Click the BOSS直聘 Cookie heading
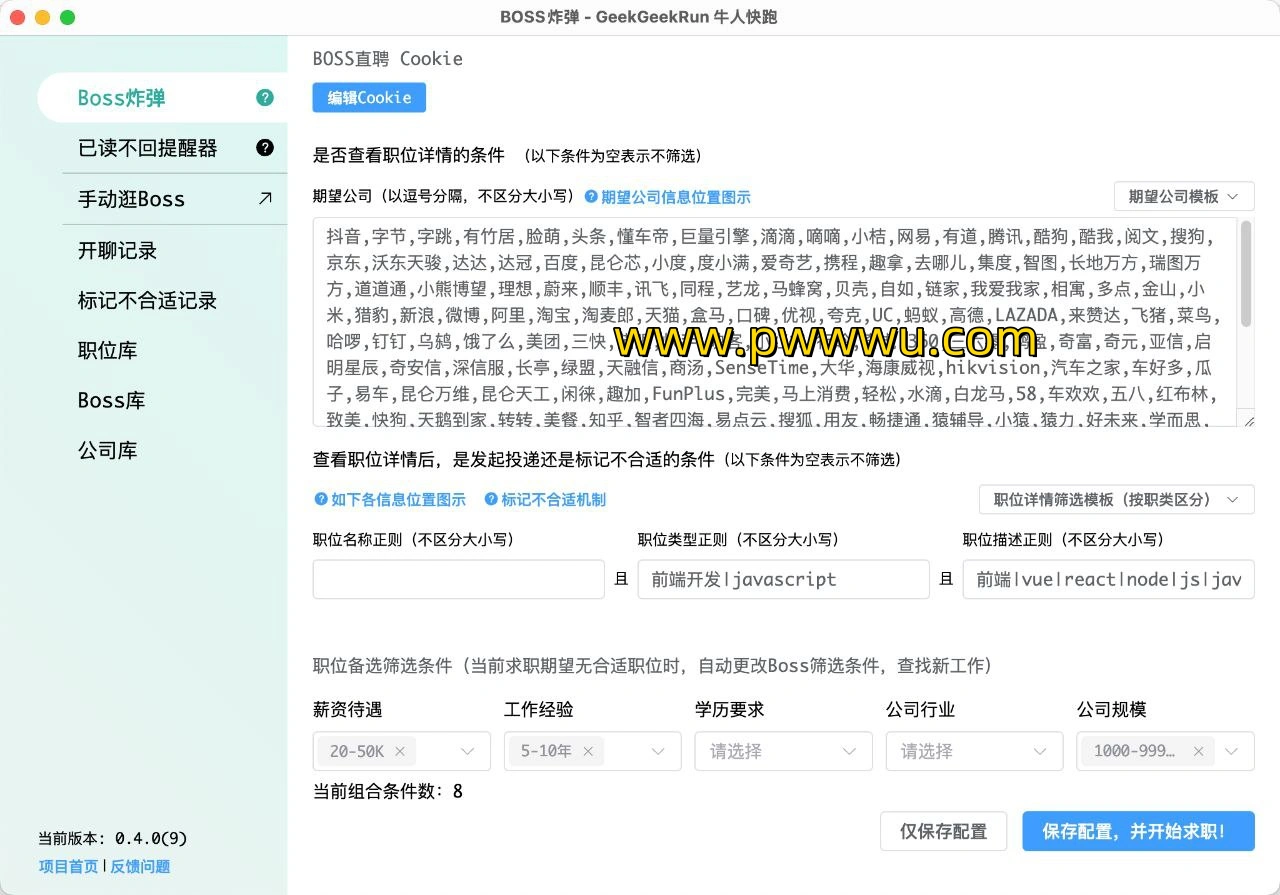 388,58
